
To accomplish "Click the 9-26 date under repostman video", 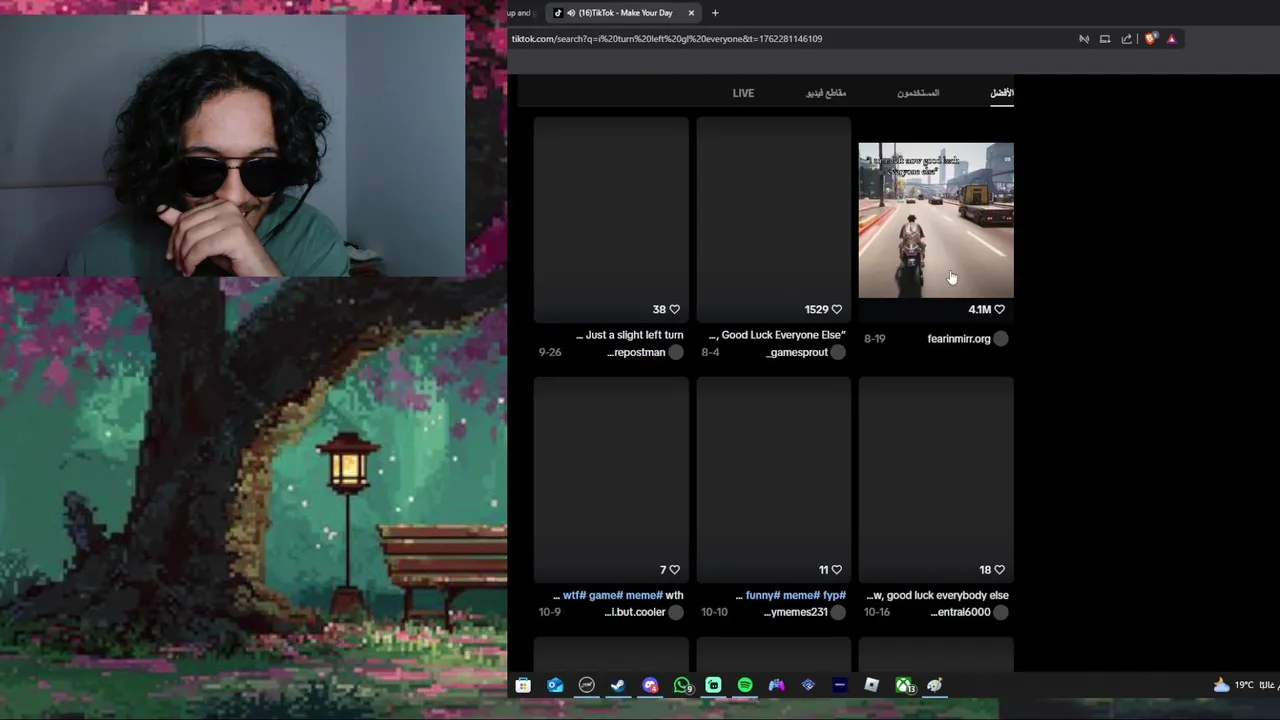I will (550, 352).
